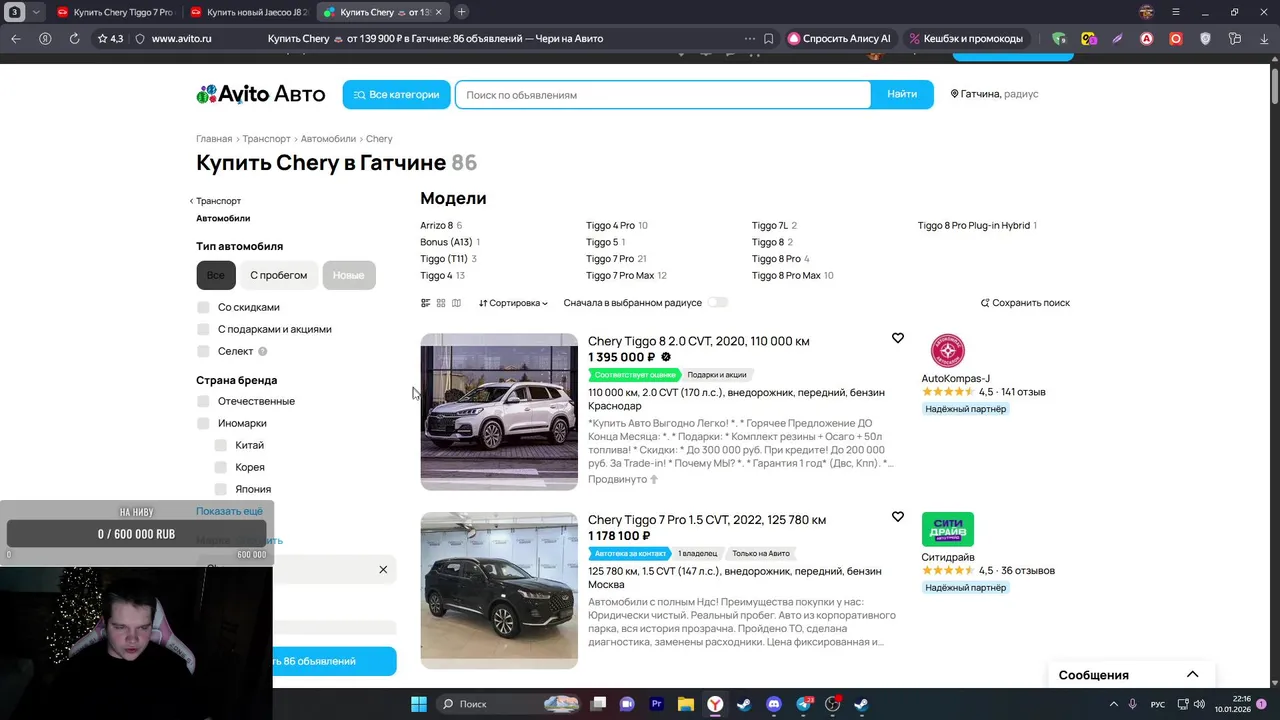Check the Со скидками checkbox
Screen dimensions: 1280x720
pyautogui.click(x=203, y=307)
